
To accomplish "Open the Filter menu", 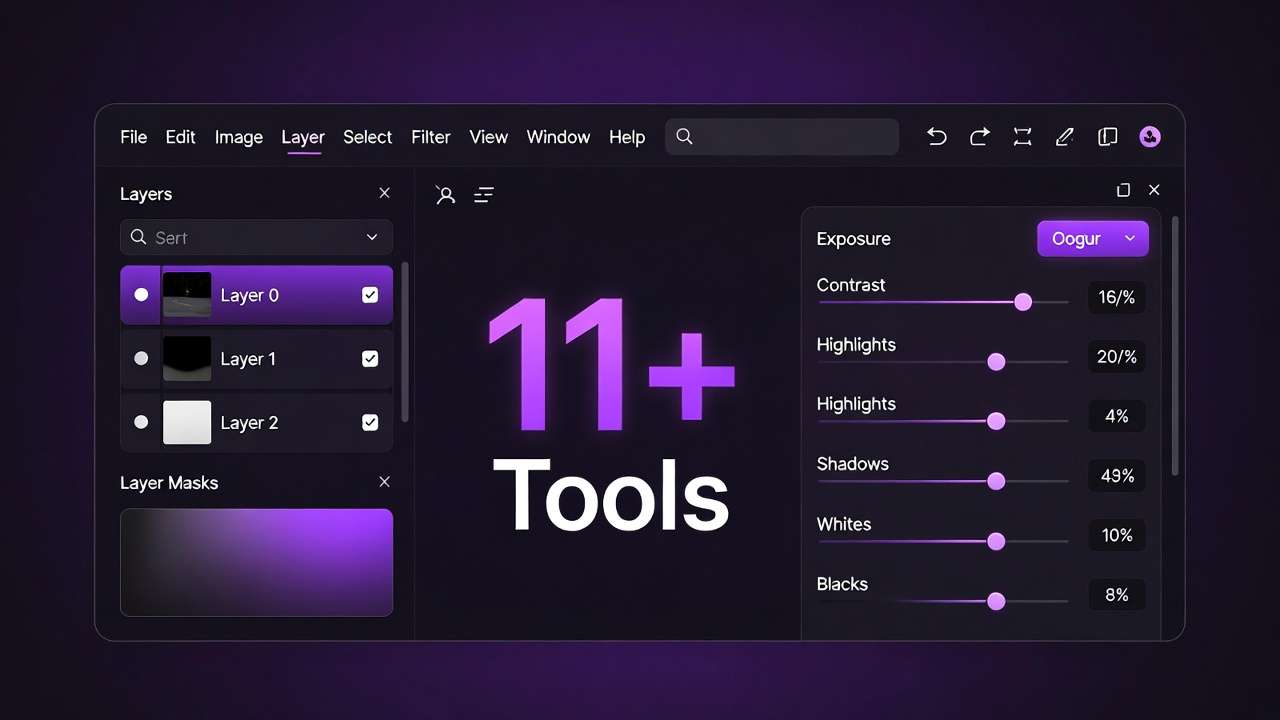I will 430,137.
